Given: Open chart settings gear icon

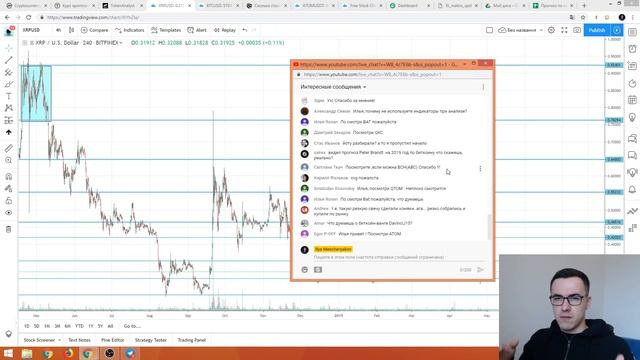Looking at the screenshot, I should tap(551, 30).
